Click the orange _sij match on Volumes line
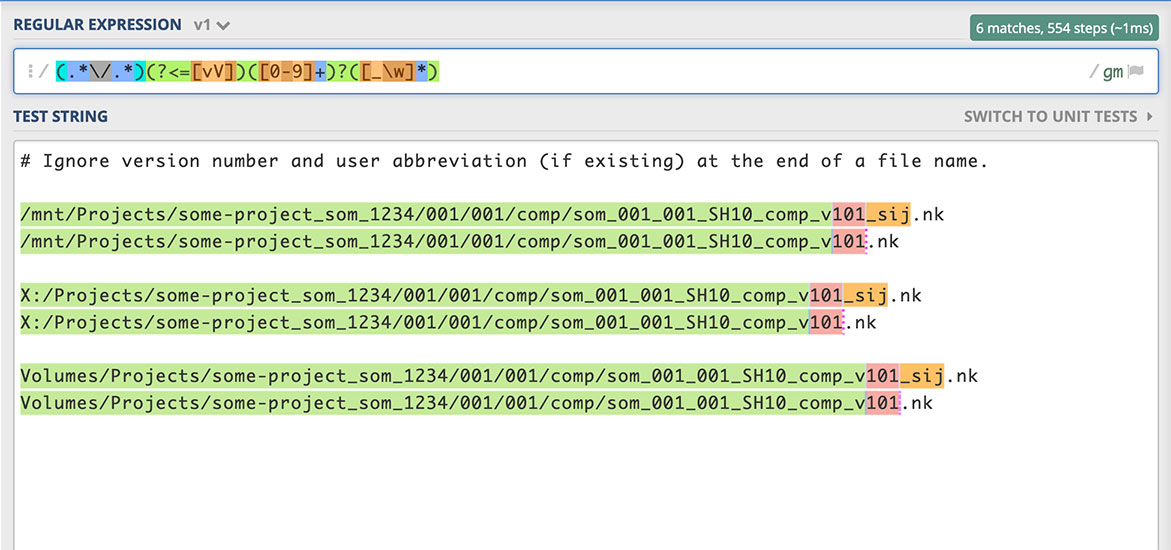1171x550 pixels. pyautogui.click(x=921, y=376)
